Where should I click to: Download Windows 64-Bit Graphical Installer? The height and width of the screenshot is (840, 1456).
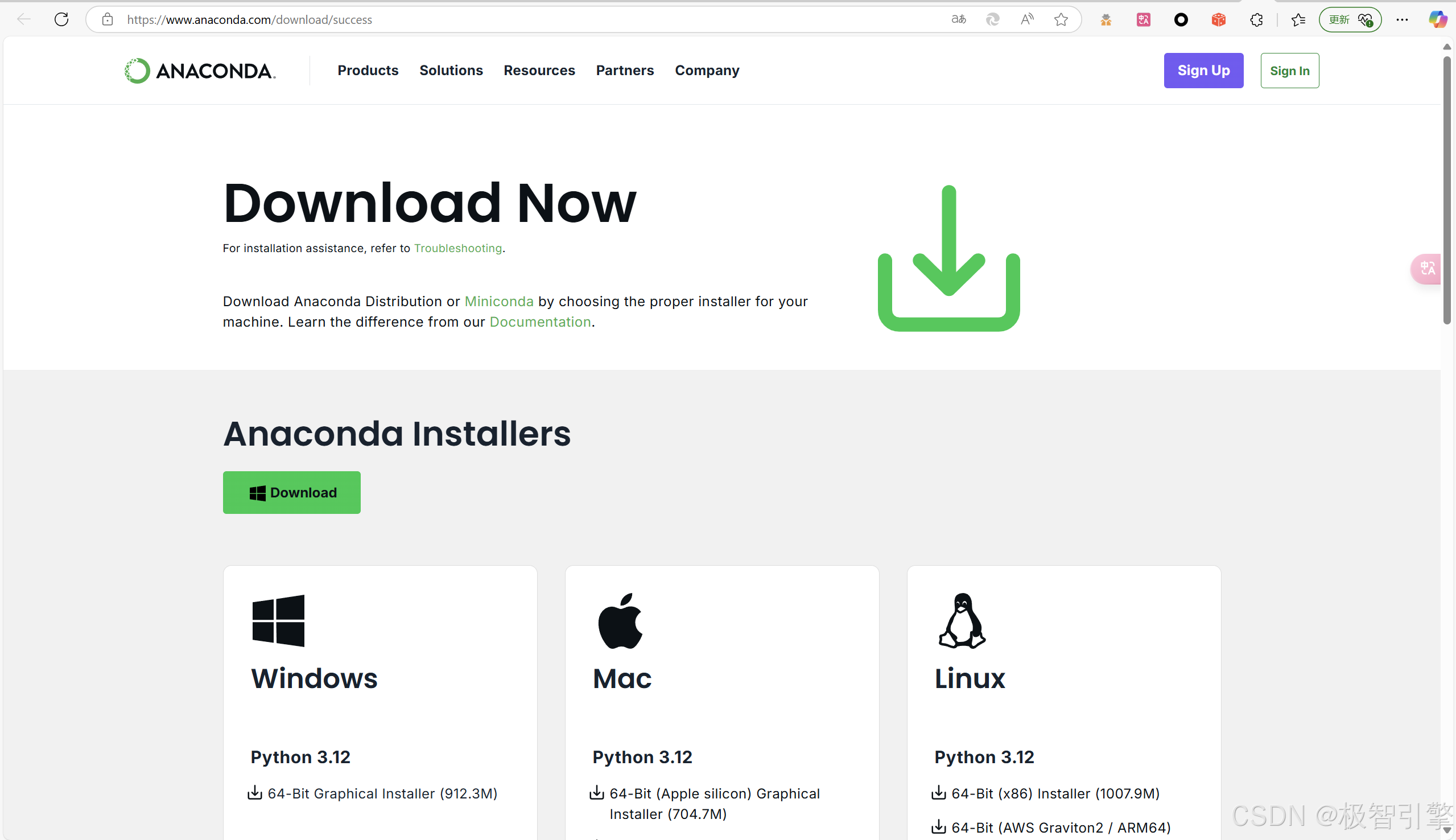[382, 793]
